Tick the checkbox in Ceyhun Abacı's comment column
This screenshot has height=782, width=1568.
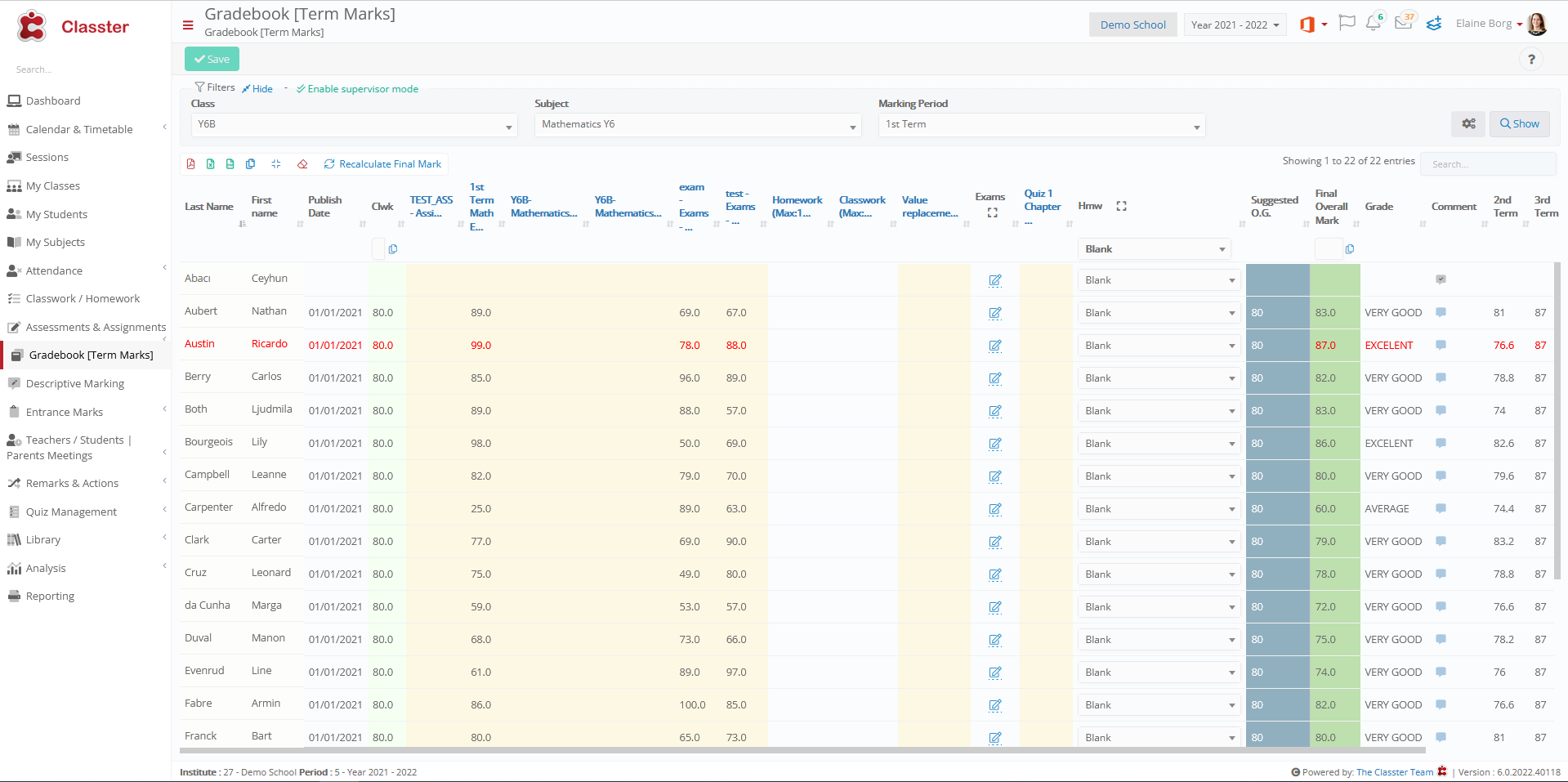[x=1441, y=279]
